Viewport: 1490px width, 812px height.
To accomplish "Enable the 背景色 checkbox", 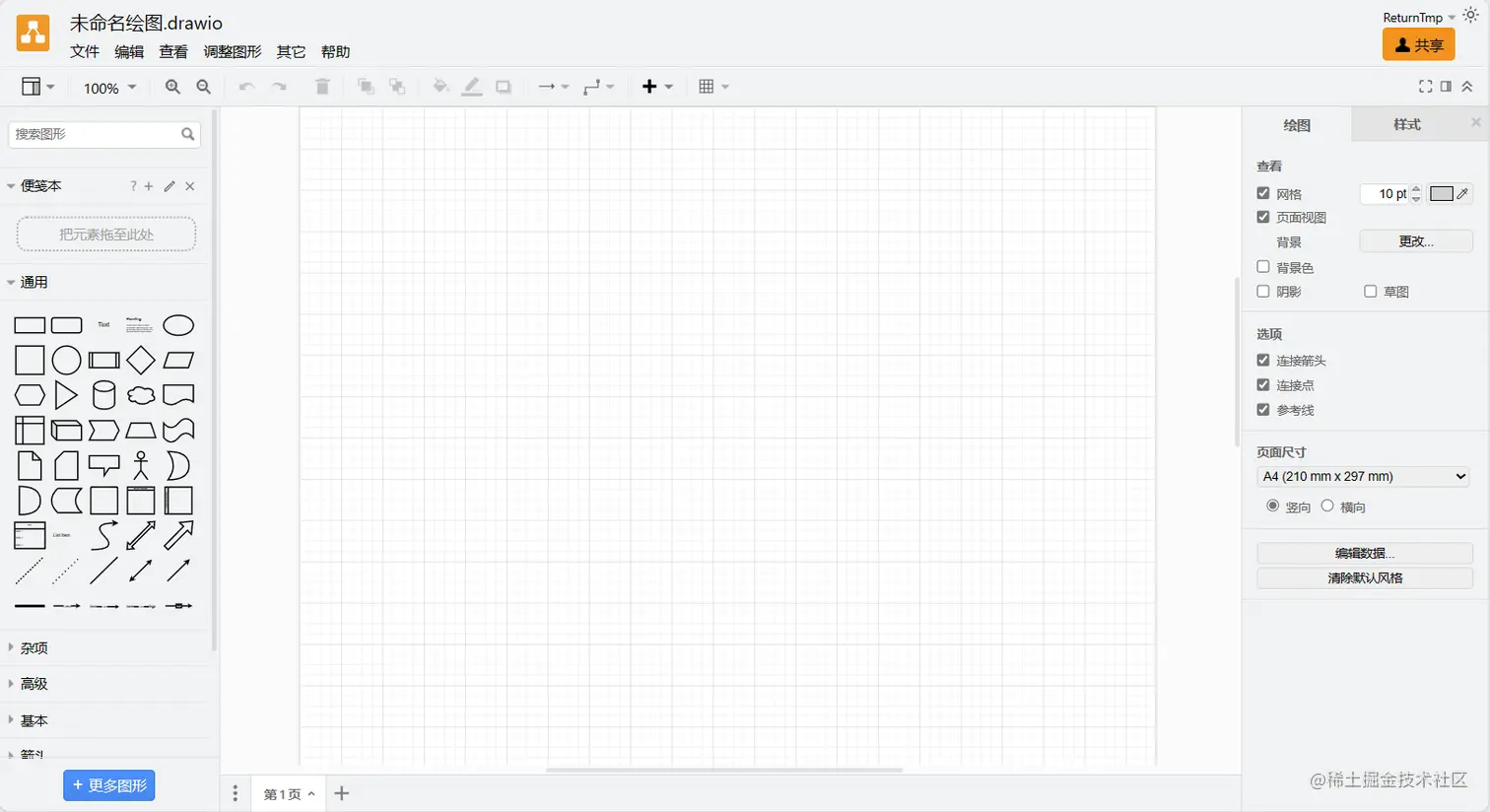I will click(x=1263, y=267).
